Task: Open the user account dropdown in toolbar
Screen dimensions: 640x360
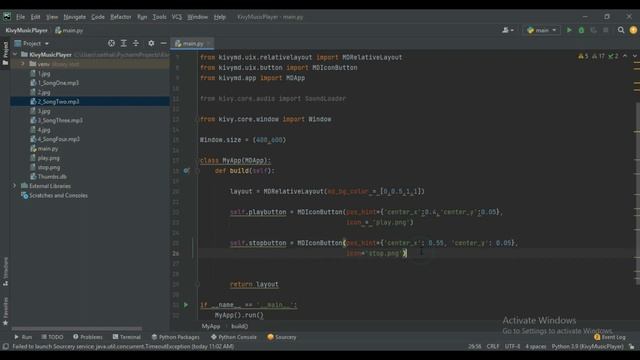Action: [x=508, y=30]
